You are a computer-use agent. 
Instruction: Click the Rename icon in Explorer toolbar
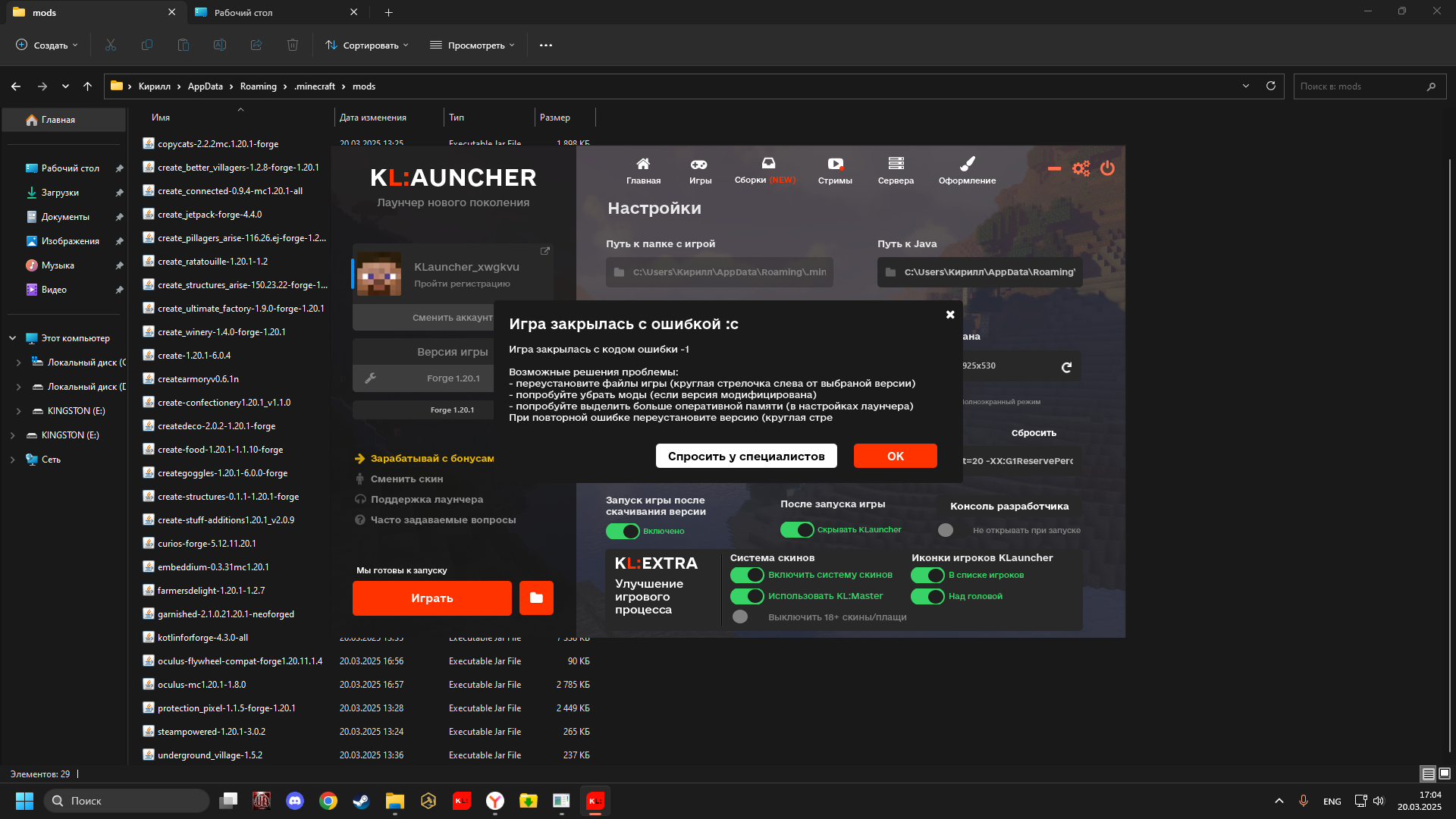220,45
